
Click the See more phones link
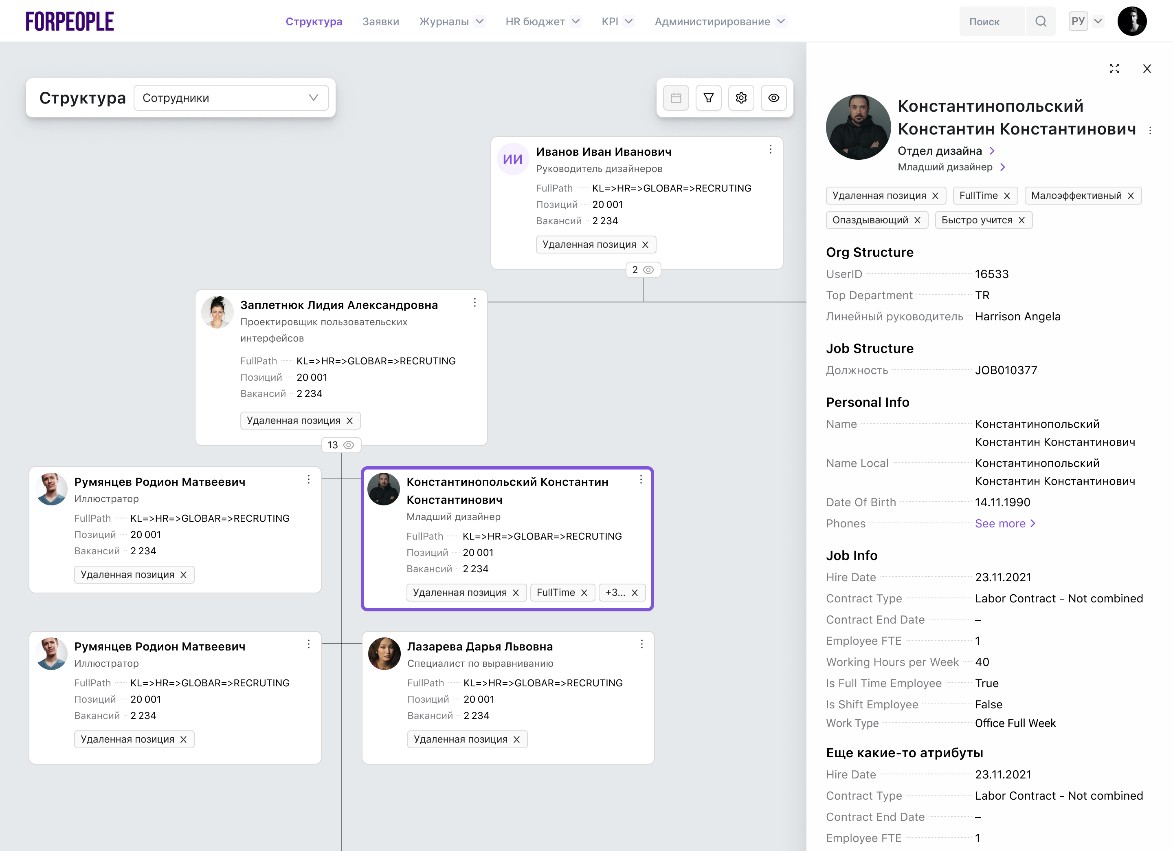click(x=1005, y=523)
